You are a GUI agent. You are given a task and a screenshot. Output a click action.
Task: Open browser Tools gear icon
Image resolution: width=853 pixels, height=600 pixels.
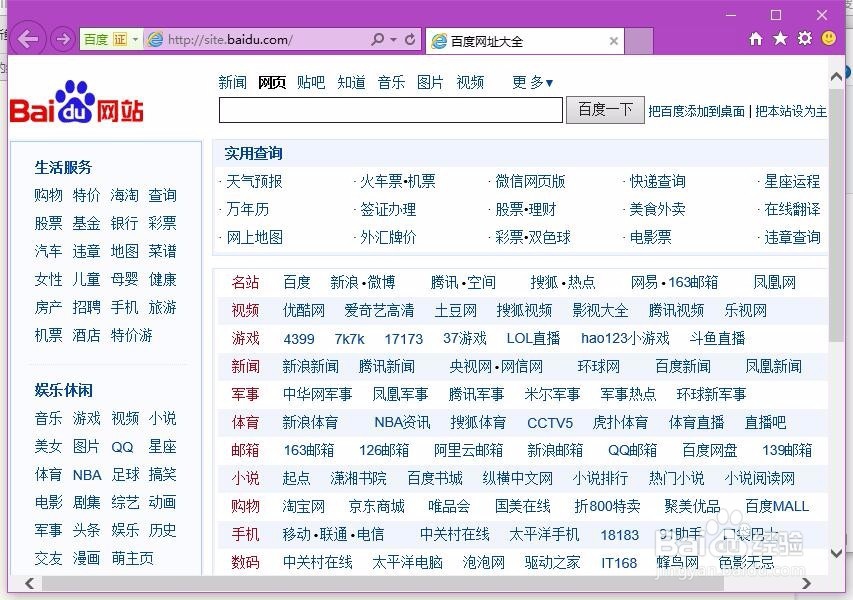tap(805, 38)
